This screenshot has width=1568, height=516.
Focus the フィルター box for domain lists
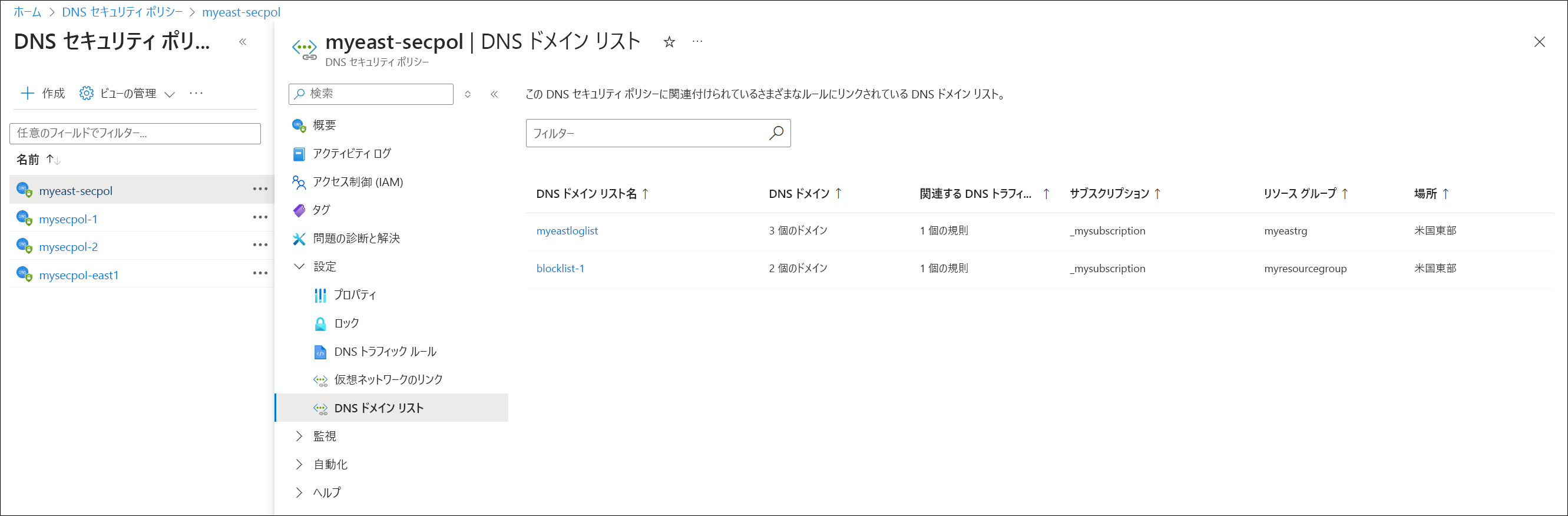(x=658, y=133)
